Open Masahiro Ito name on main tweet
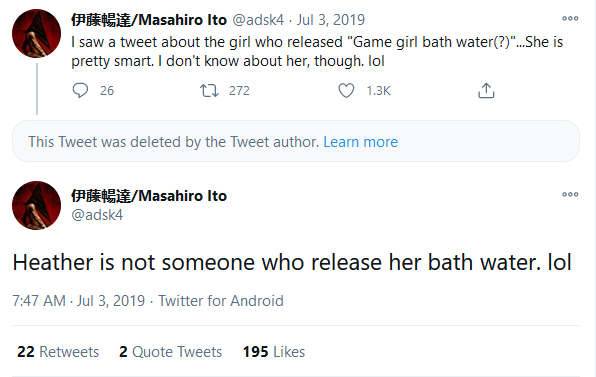596x377 pixels. point(149,196)
